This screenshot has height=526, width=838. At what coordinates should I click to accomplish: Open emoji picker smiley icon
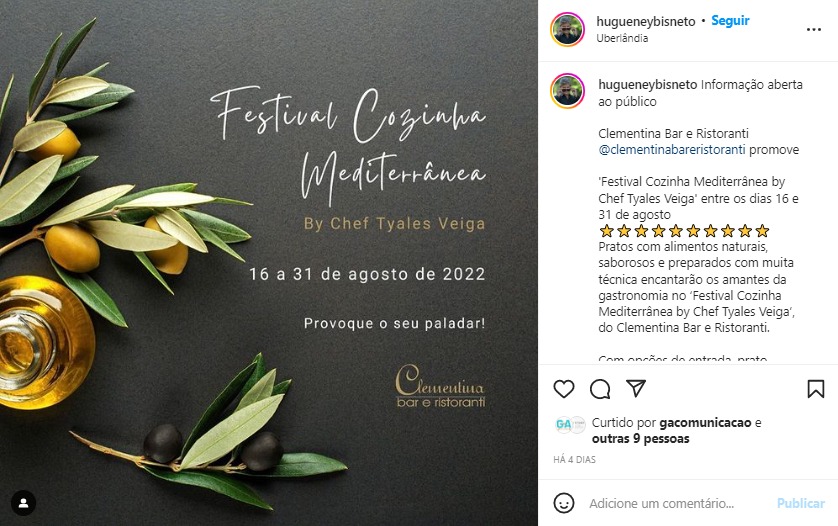564,503
